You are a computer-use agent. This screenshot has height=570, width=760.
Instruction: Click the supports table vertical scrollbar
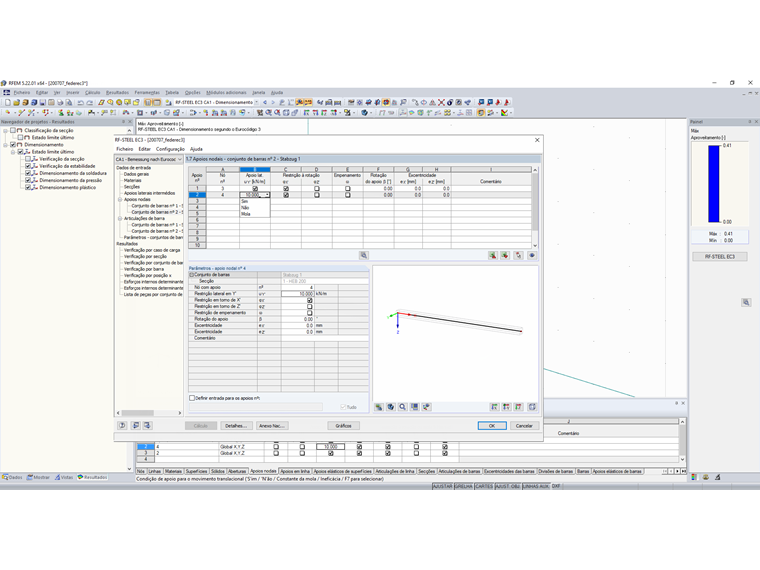click(535, 207)
